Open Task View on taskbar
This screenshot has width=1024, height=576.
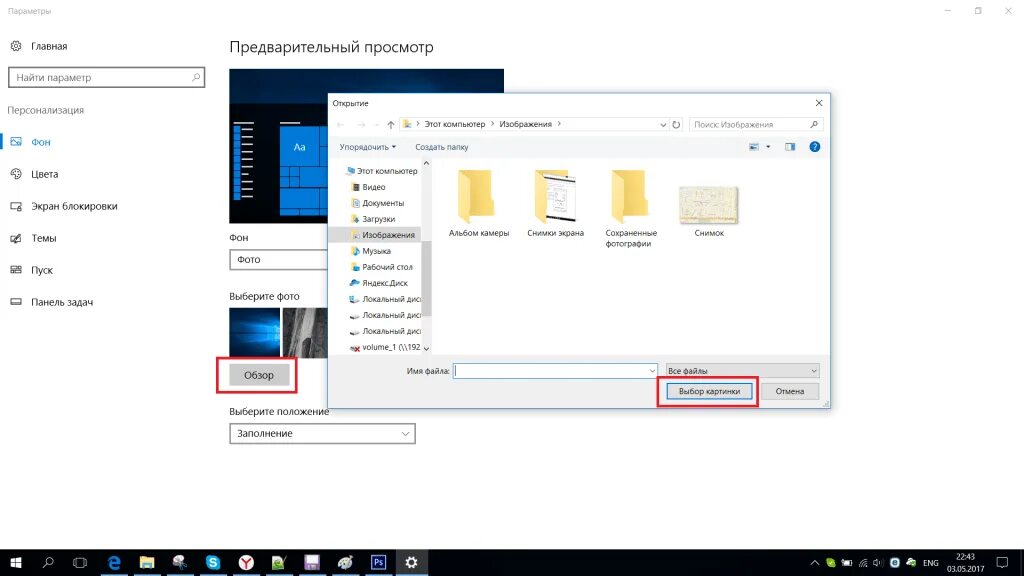[x=80, y=562]
